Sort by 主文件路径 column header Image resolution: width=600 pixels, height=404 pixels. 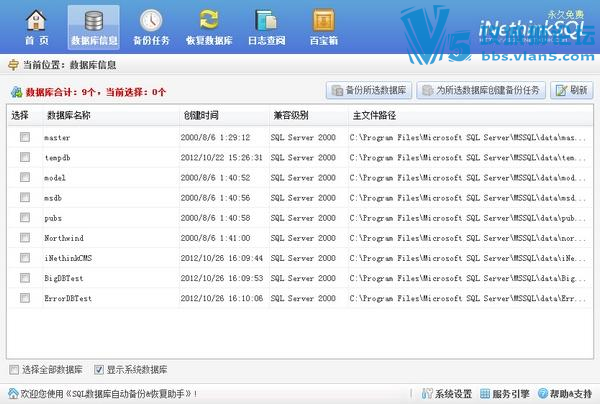coord(374,115)
